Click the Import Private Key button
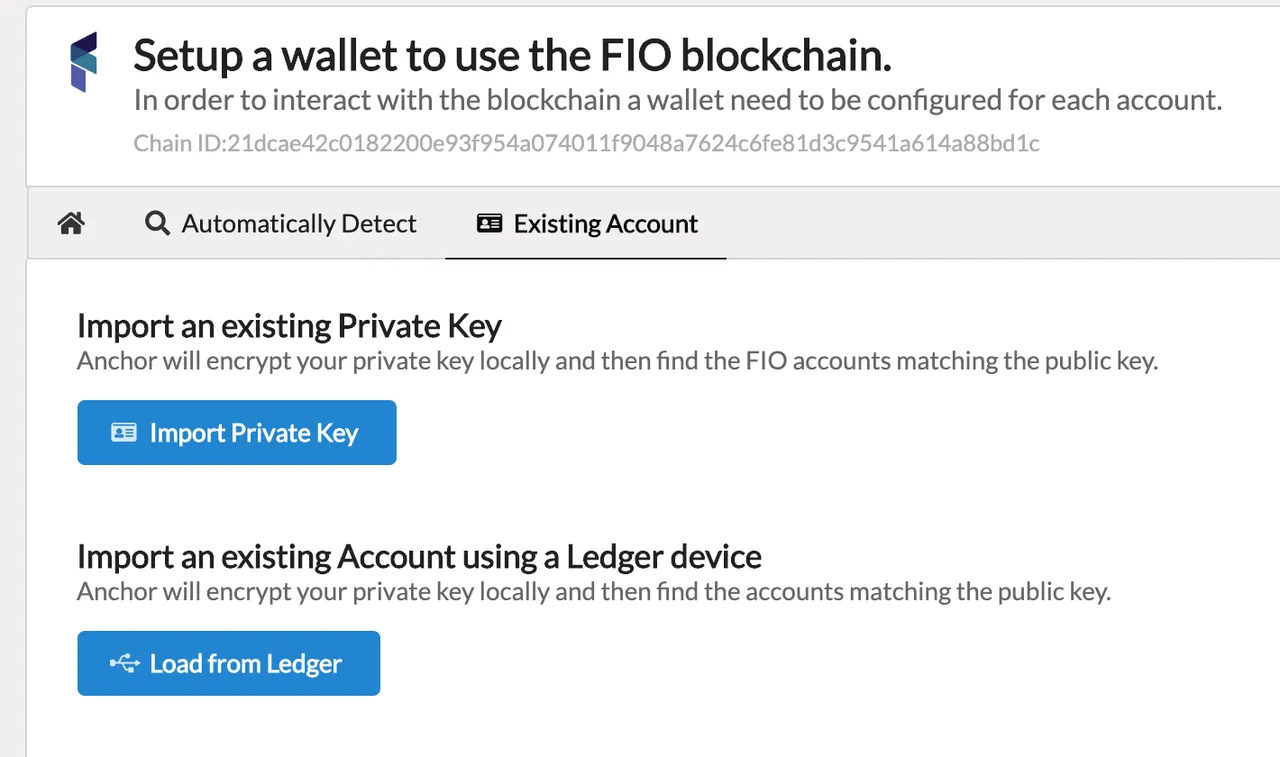The height and width of the screenshot is (757, 1280). [237, 433]
